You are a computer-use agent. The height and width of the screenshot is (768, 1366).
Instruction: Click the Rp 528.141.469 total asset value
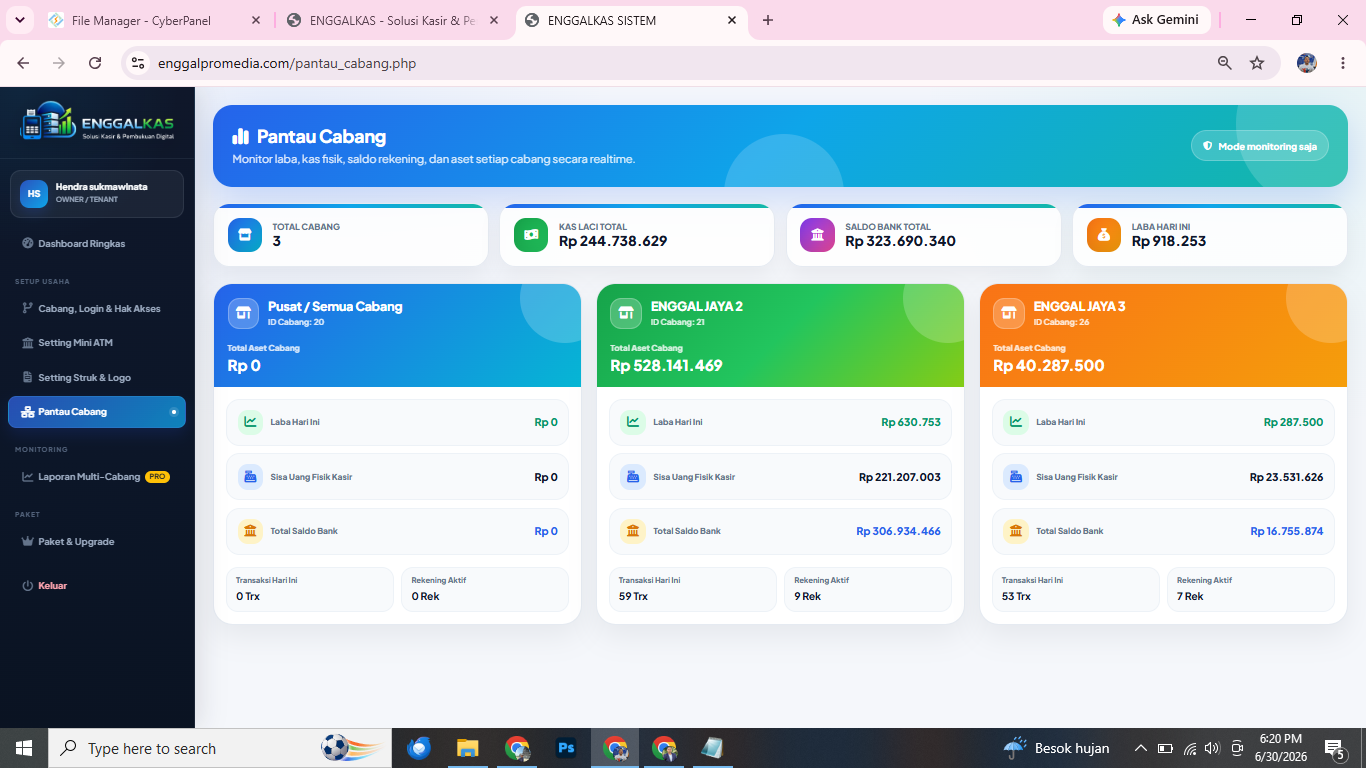tap(666, 366)
